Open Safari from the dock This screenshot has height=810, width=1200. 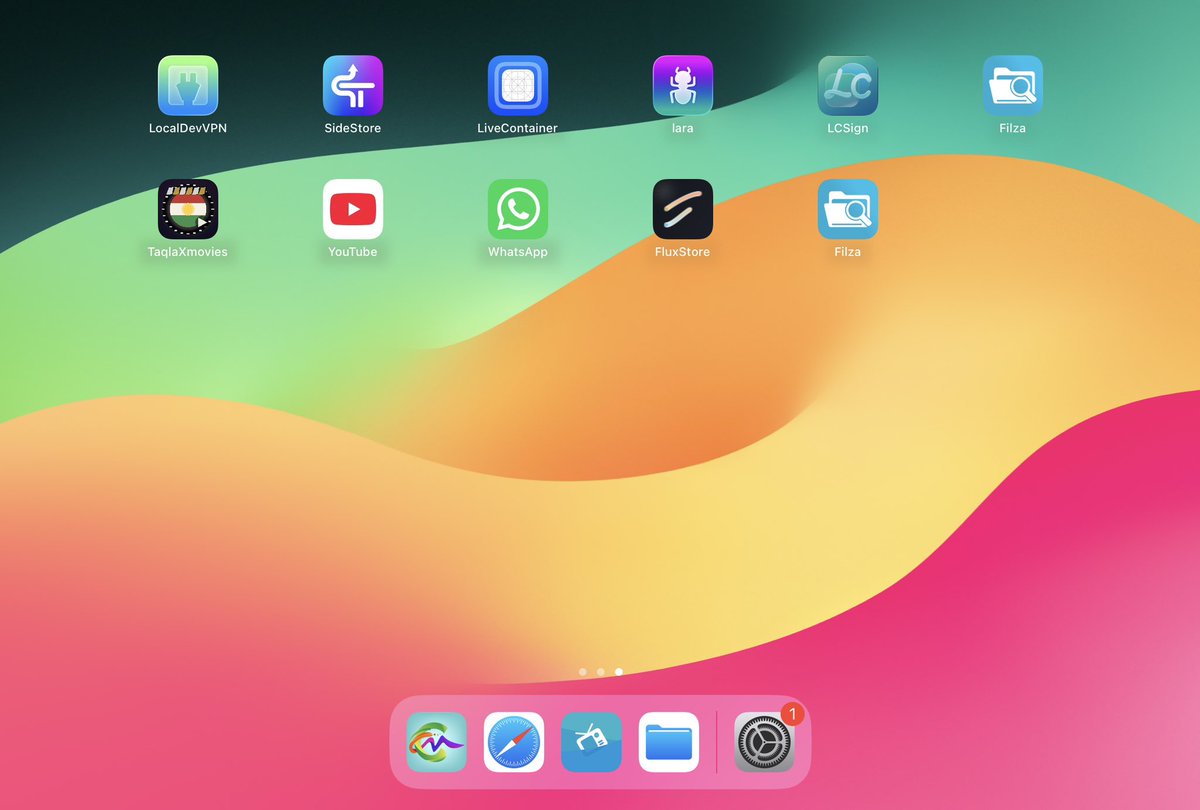tap(514, 742)
